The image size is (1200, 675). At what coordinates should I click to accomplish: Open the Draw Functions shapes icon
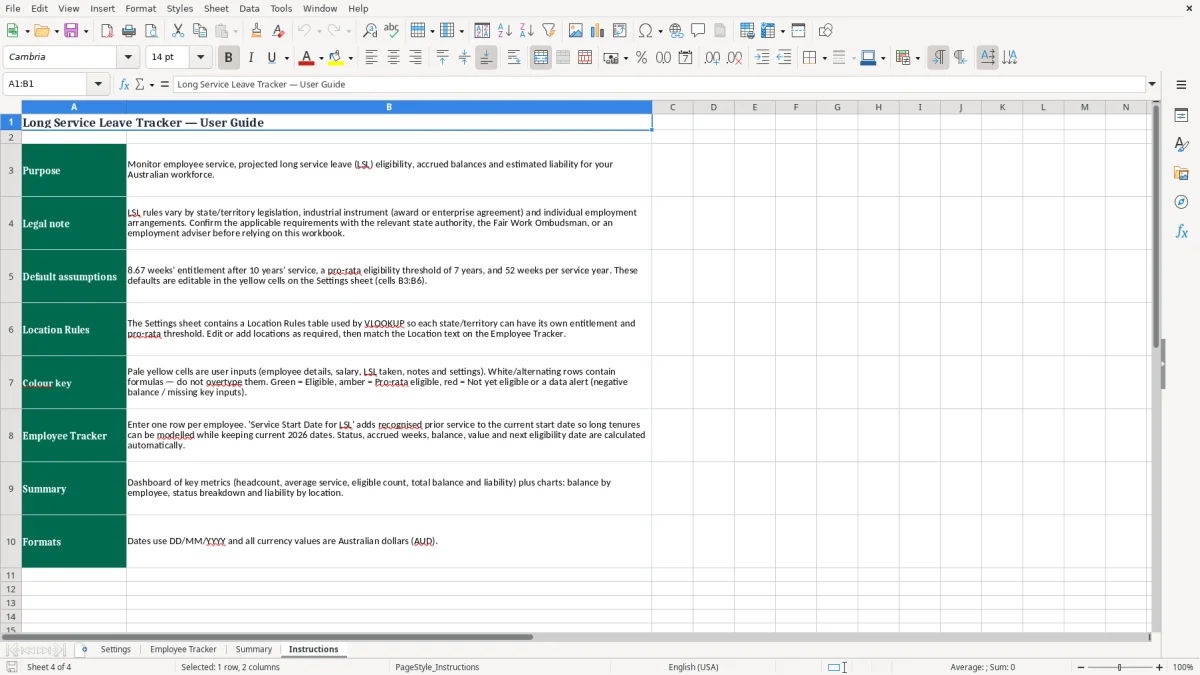tap(826, 31)
